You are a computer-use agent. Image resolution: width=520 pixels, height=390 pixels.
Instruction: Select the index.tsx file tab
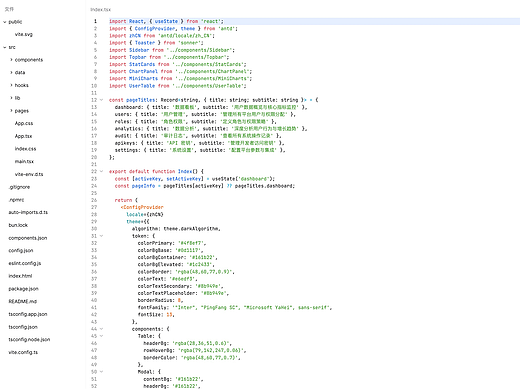tap(100, 10)
